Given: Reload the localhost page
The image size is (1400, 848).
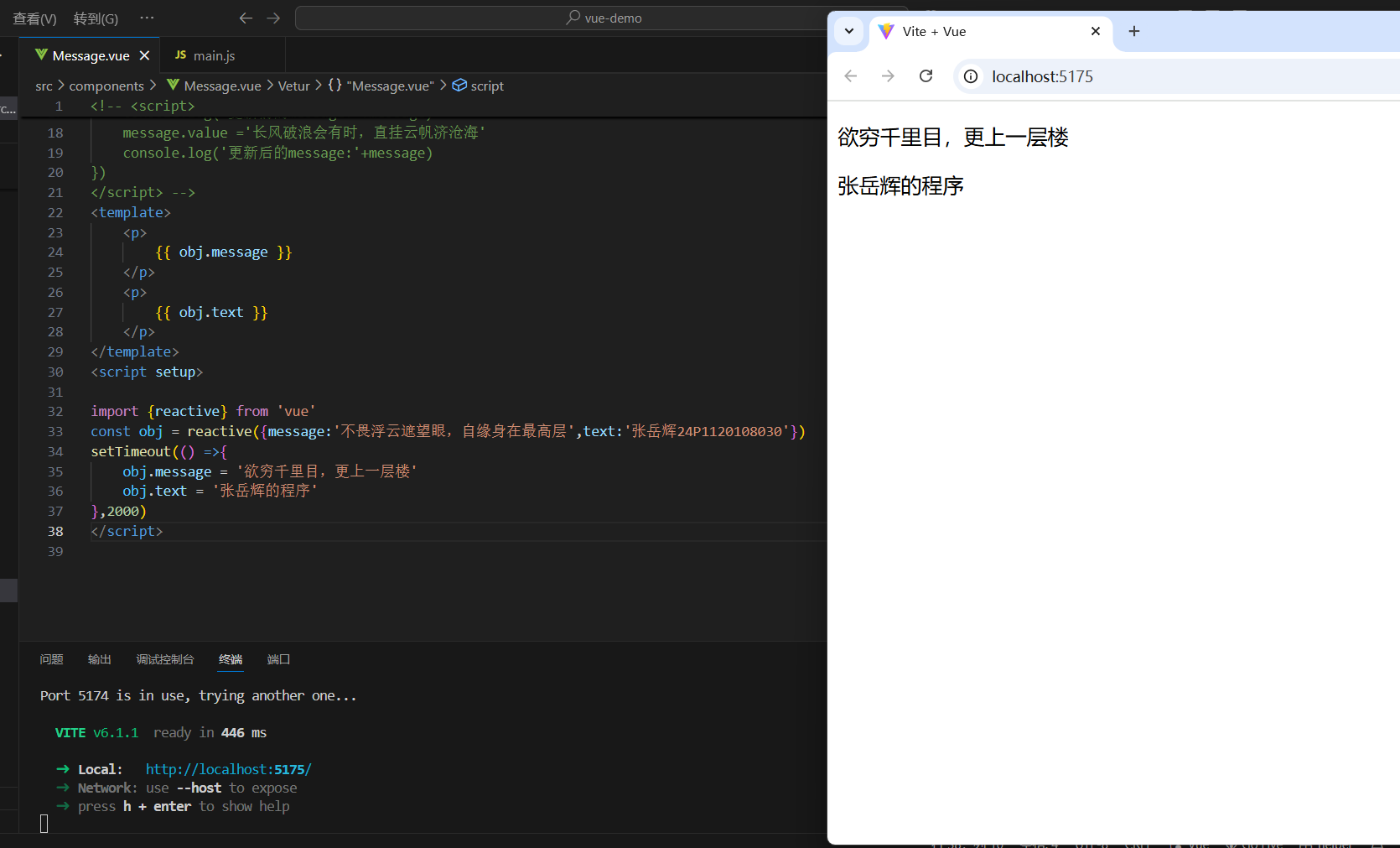Looking at the screenshot, I should (x=926, y=76).
